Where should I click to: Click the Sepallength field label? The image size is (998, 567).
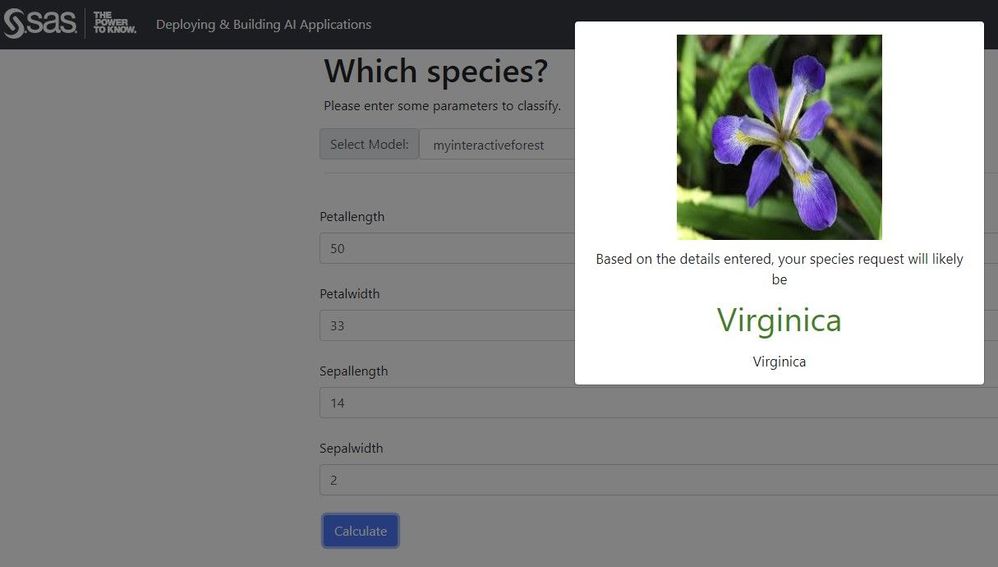click(x=354, y=371)
